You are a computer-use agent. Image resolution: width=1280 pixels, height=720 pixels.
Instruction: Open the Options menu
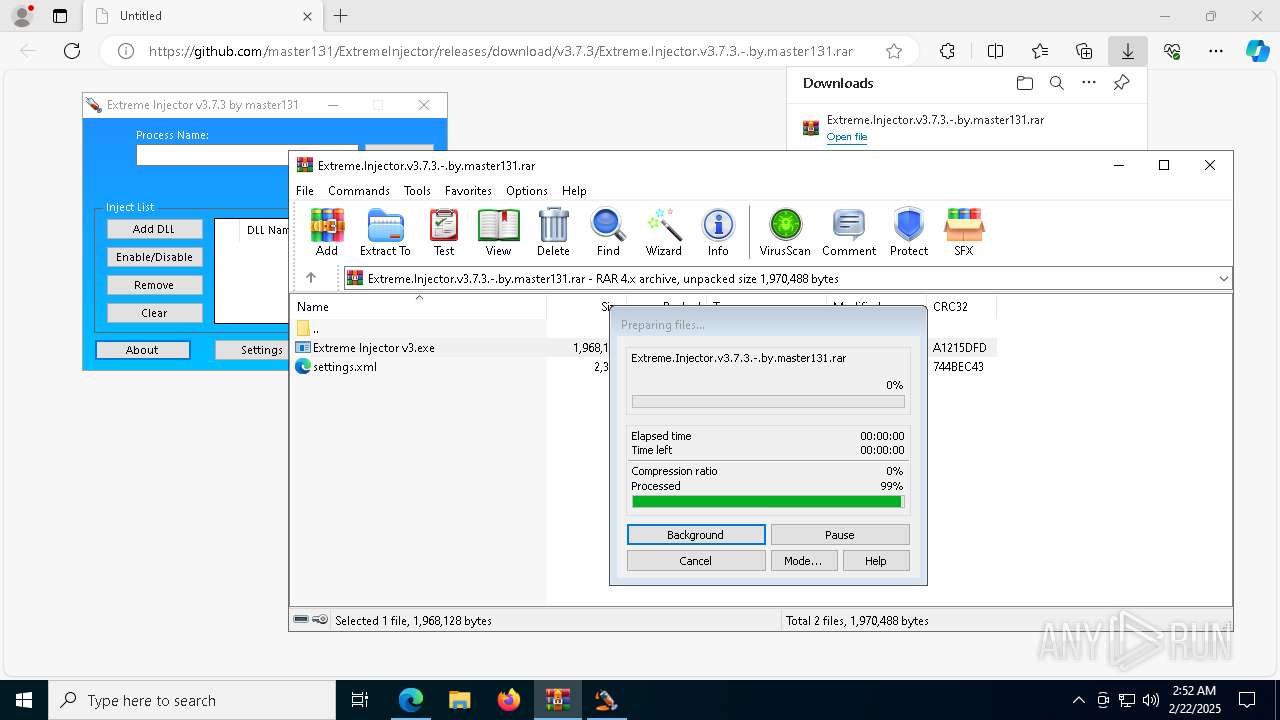pyautogui.click(x=527, y=190)
